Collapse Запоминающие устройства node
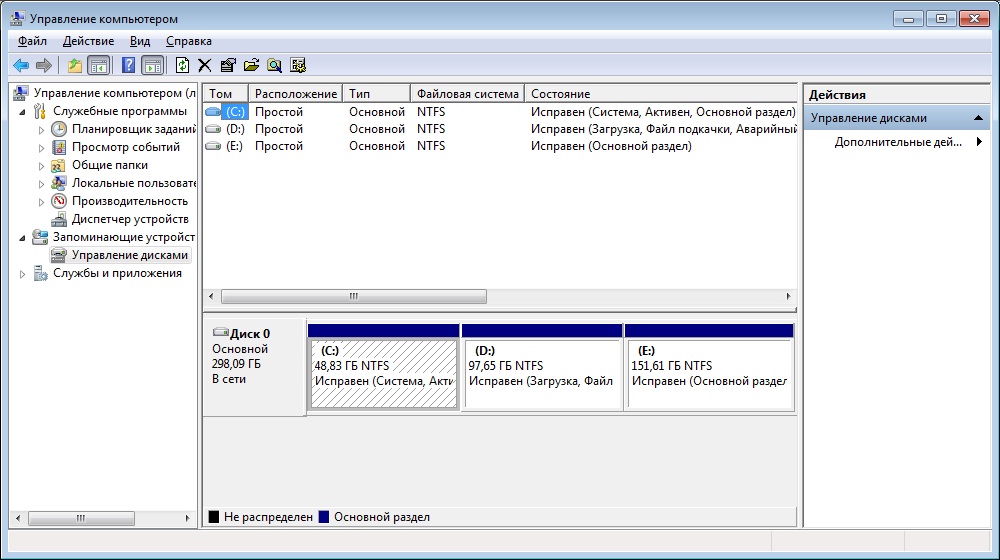This screenshot has height=560, width=1000. pyautogui.click(x=22, y=237)
